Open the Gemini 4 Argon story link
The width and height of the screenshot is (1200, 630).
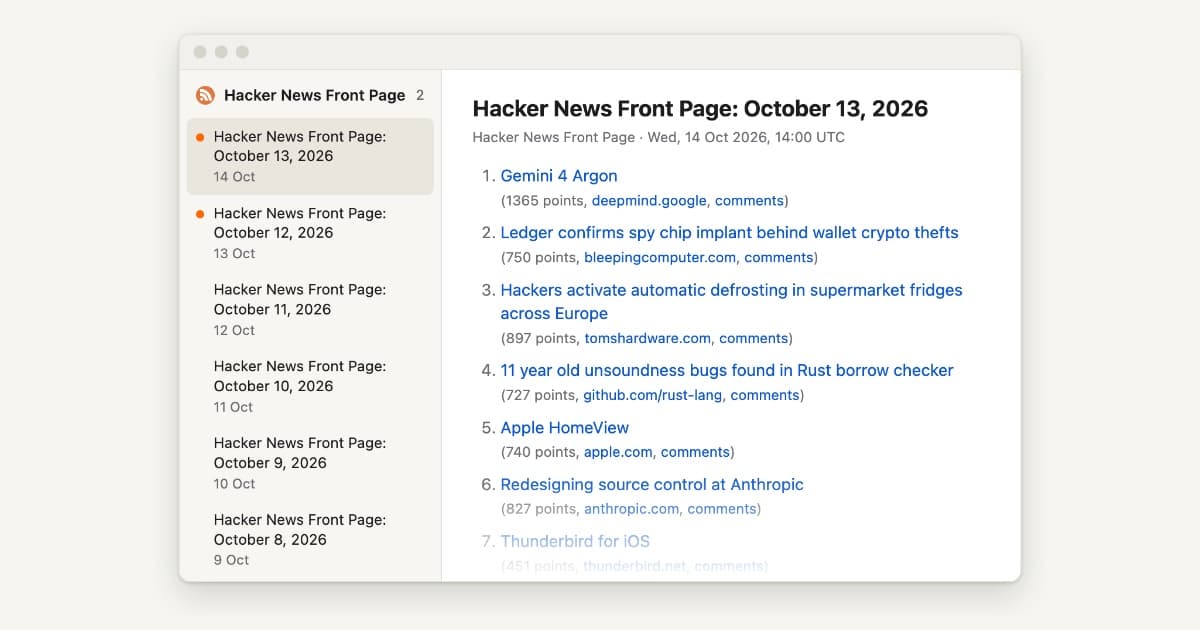click(559, 176)
